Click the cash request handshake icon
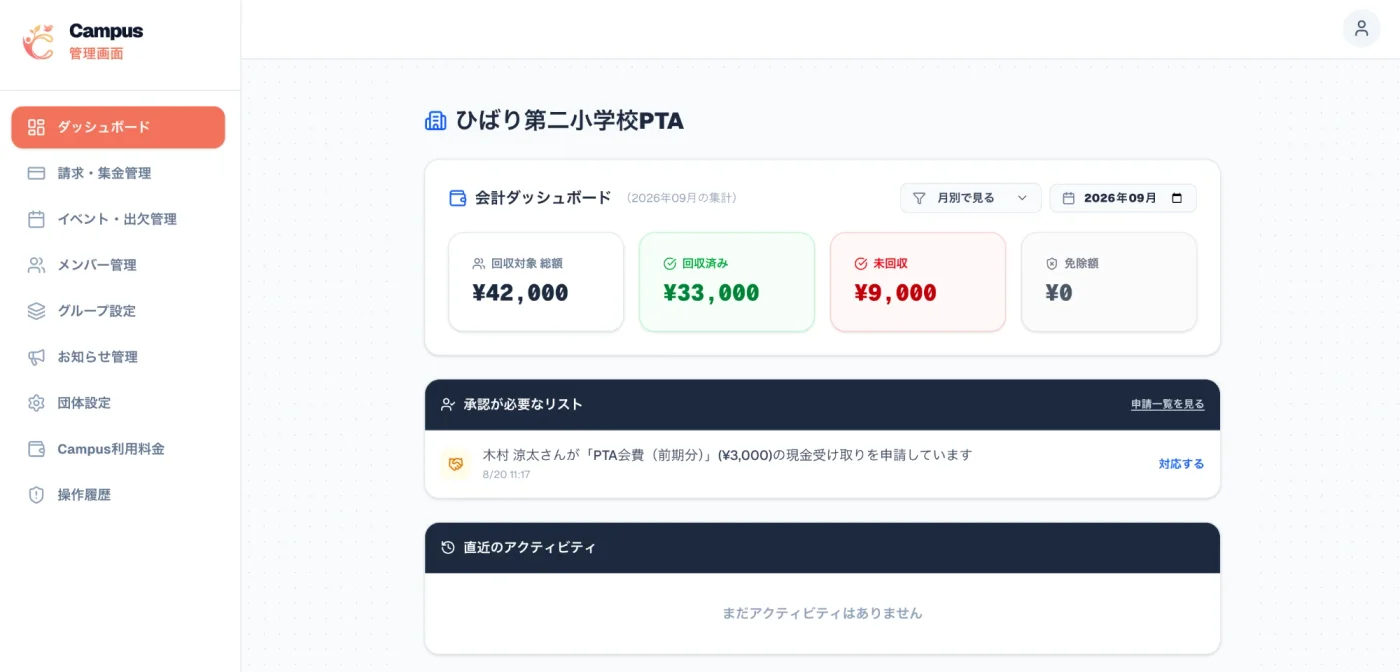This screenshot has height=672, width=1400. (x=456, y=464)
